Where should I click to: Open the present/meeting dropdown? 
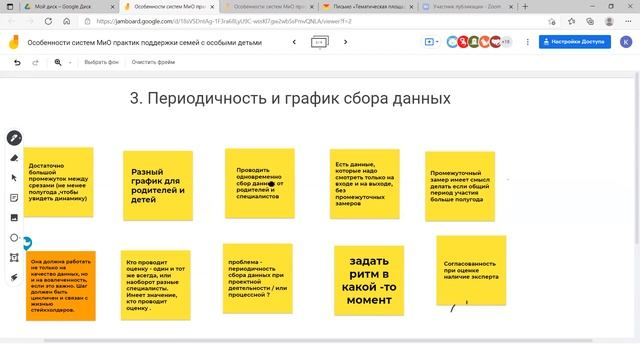[431, 42]
